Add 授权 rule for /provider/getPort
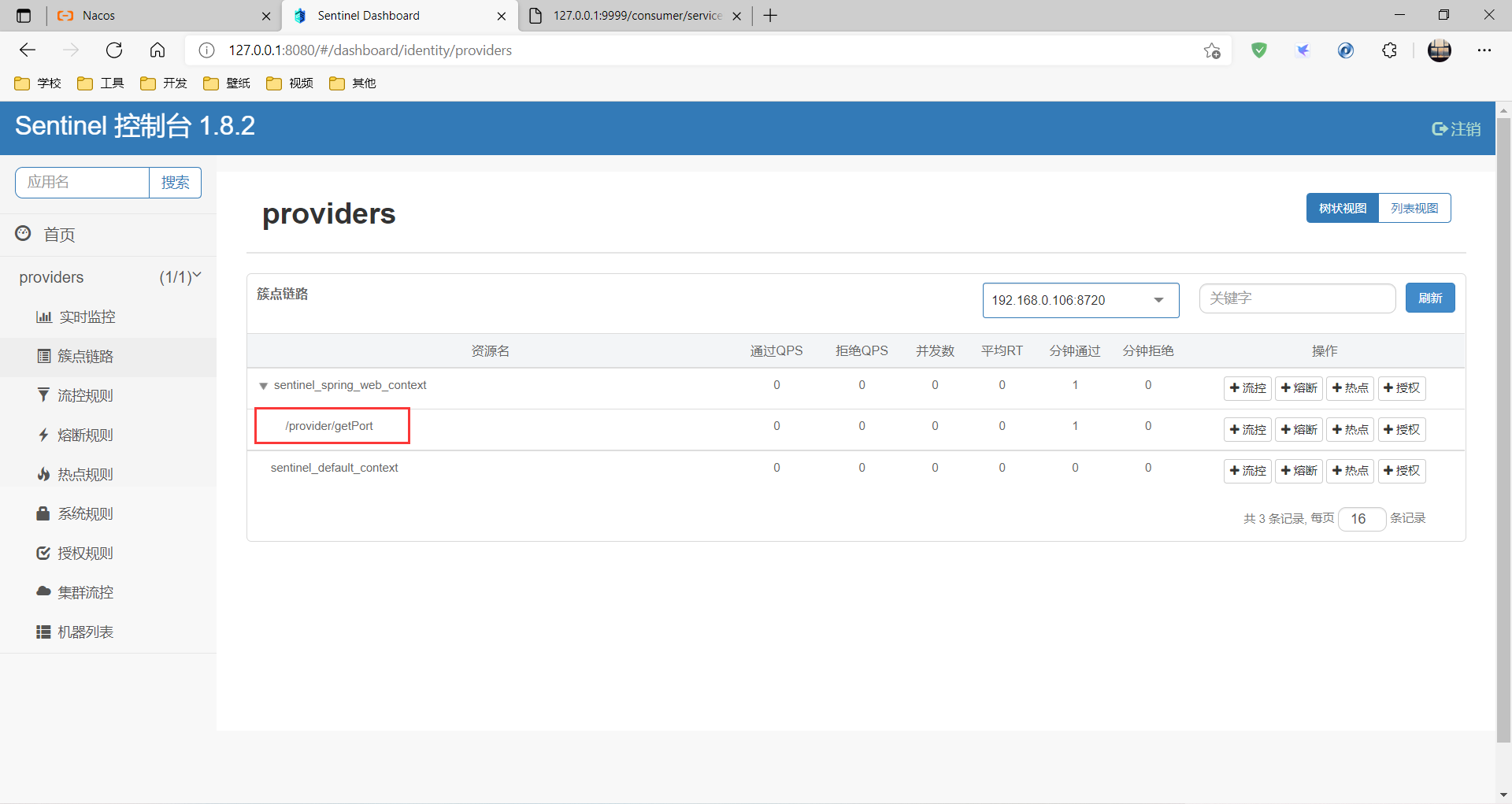Screen dimensions: 1512x804 coord(1401,429)
